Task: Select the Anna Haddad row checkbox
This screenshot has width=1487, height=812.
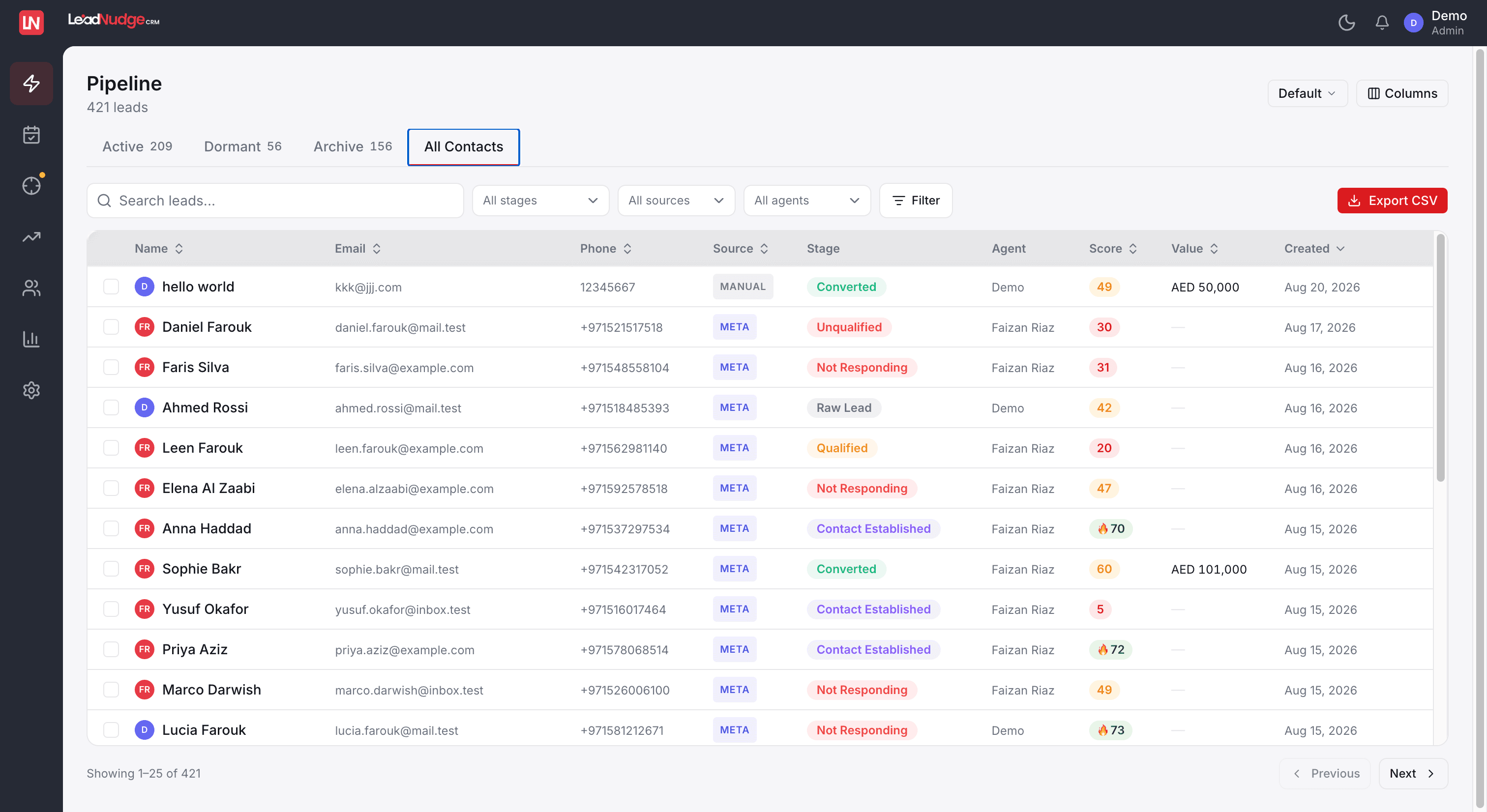Action: click(x=111, y=529)
